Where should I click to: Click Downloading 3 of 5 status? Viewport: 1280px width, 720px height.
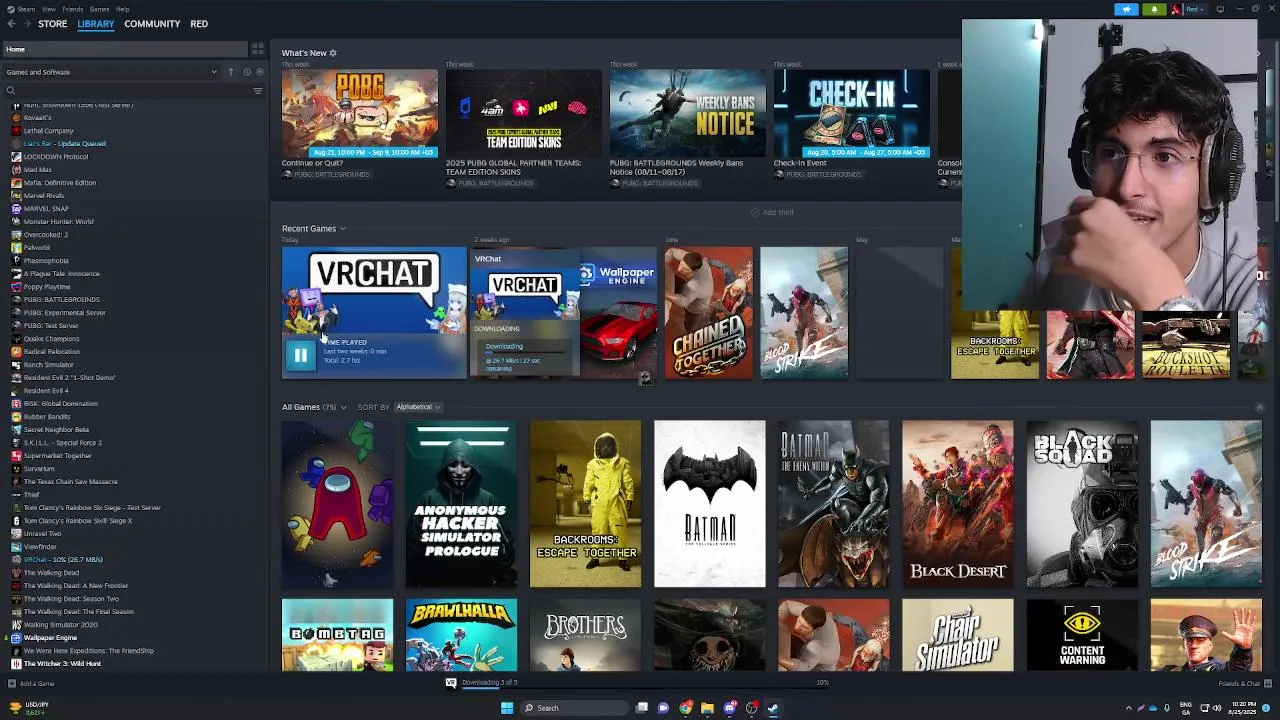490,683
